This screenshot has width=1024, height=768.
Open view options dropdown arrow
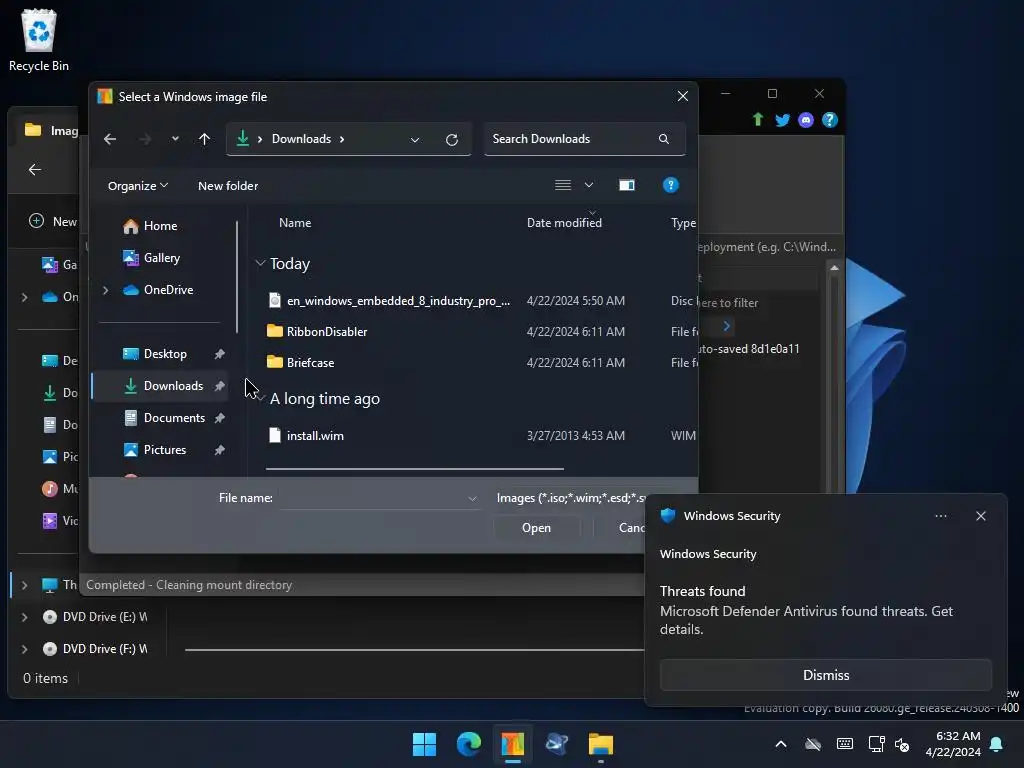pos(589,185)
